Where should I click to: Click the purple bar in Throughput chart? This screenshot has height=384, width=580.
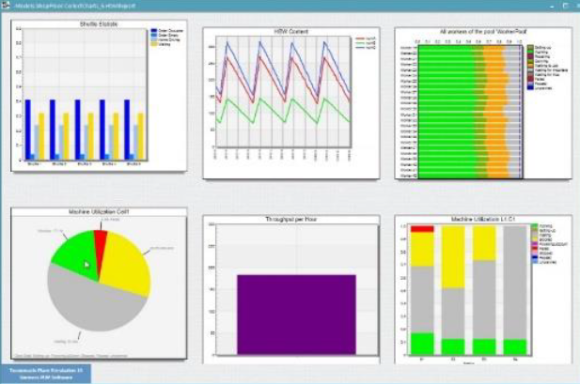coord(296,314)
